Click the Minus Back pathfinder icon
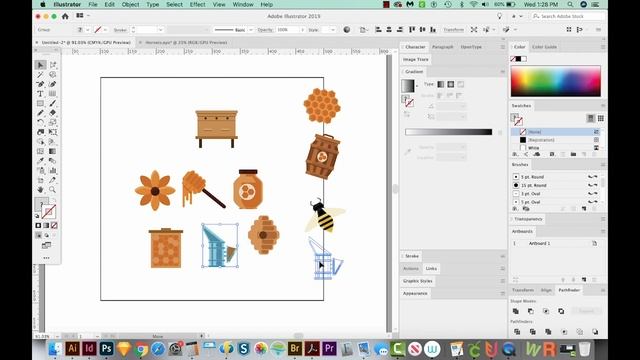The image size is (640, 360). tap(595, 331)
